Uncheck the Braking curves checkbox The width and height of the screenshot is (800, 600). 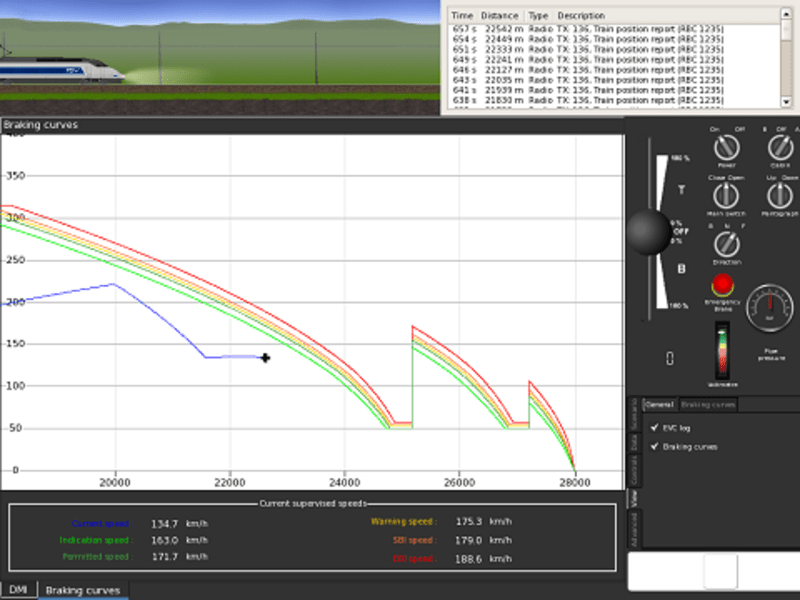(654, 447)
